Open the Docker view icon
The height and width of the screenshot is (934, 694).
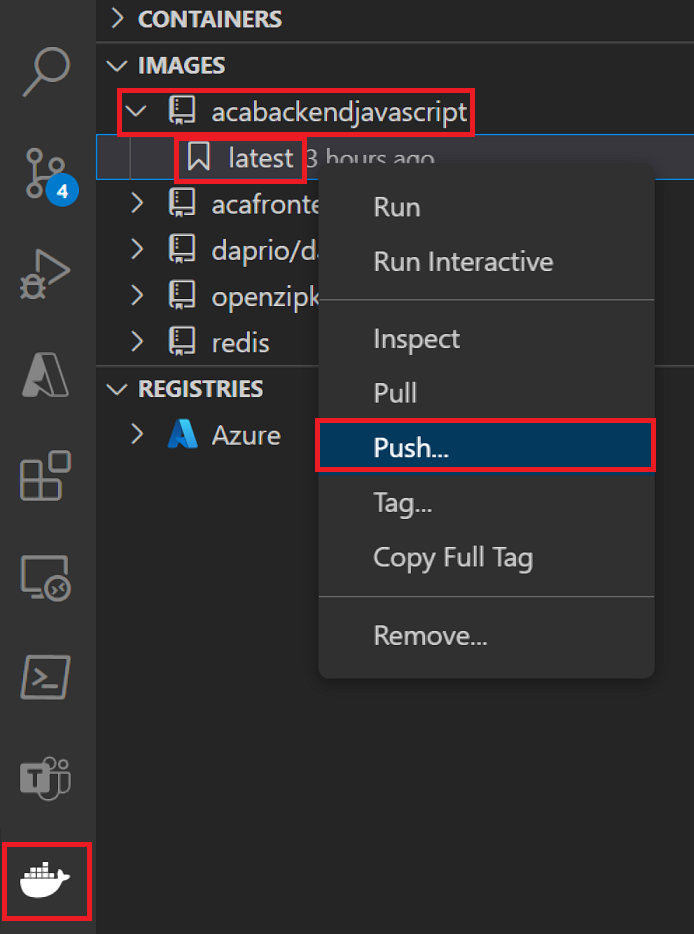tap(47, 880)
